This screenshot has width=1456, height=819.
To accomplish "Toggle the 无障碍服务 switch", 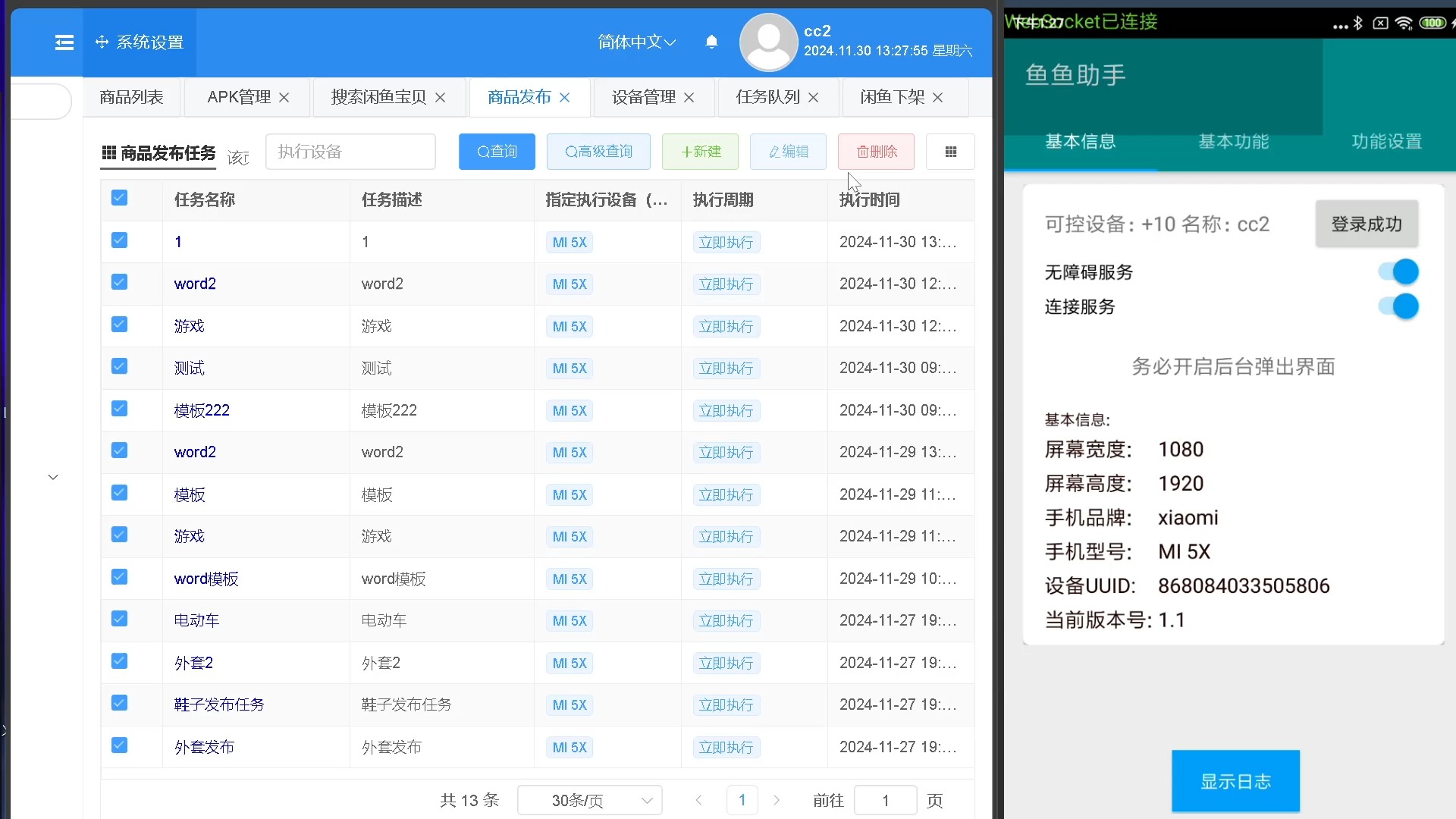I will coord(1398,271).
